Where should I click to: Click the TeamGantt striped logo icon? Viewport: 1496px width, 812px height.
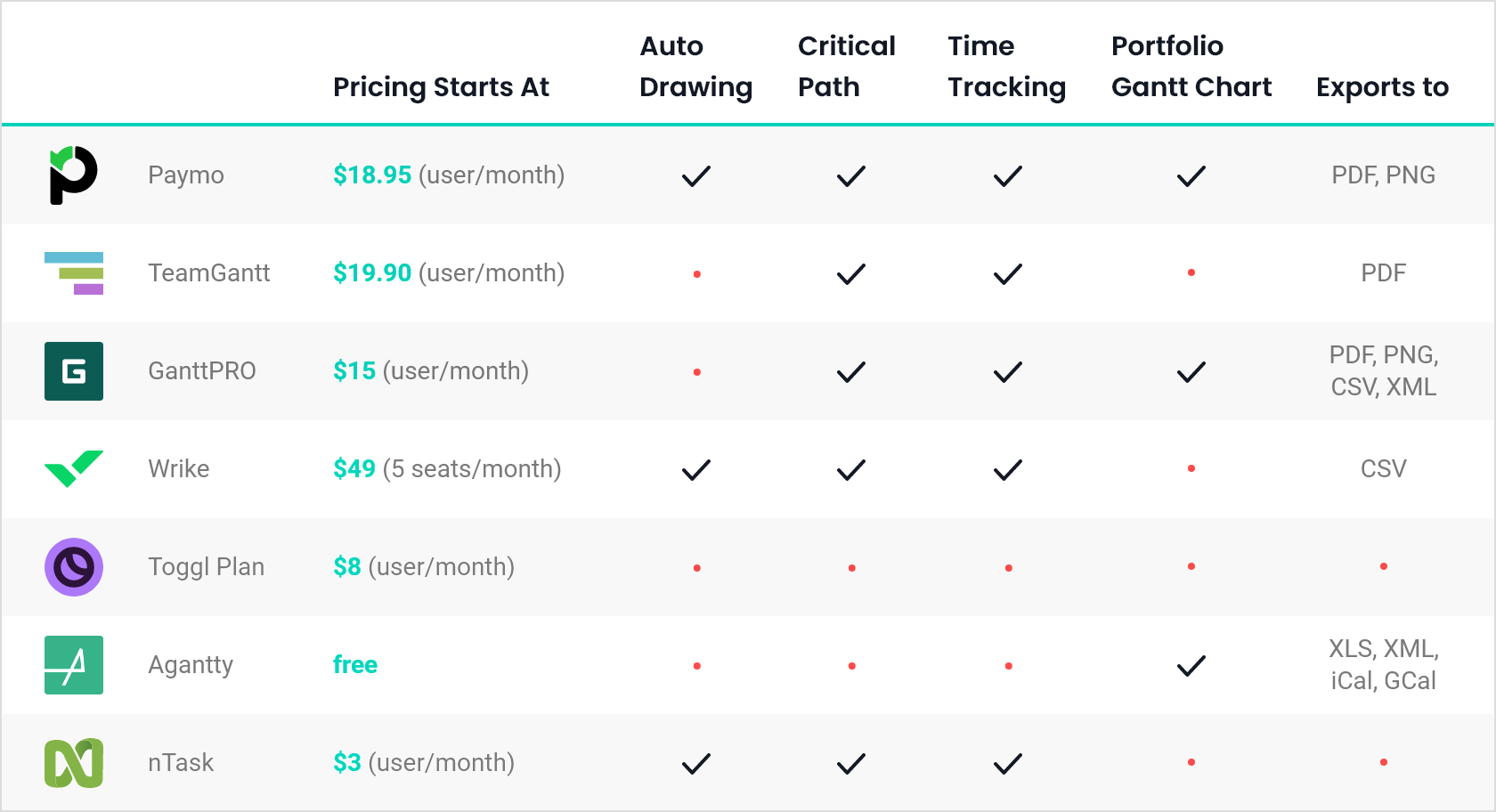(74, 273)
